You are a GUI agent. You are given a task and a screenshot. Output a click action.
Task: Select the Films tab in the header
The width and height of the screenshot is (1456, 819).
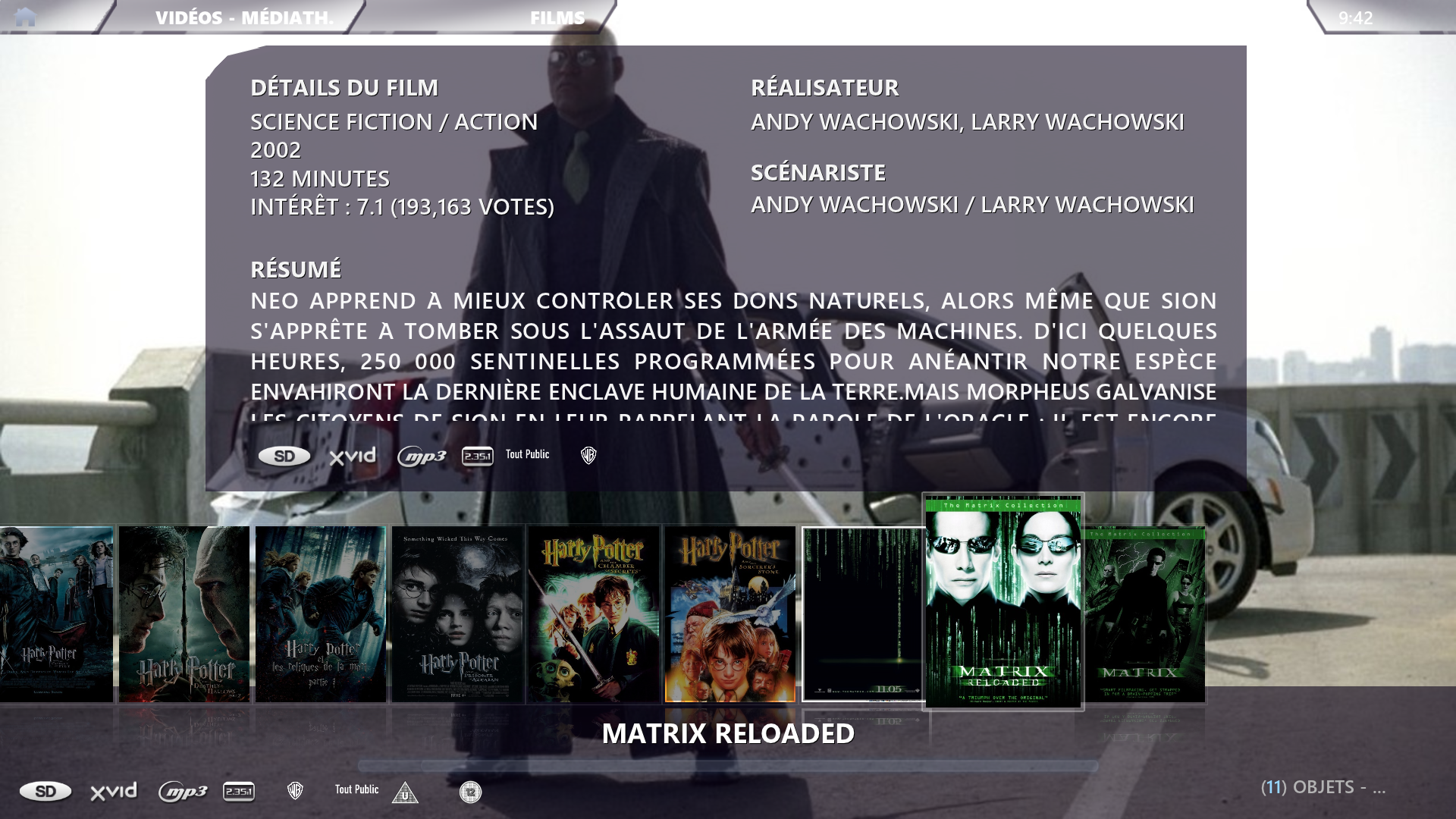(x=557, y=17)
